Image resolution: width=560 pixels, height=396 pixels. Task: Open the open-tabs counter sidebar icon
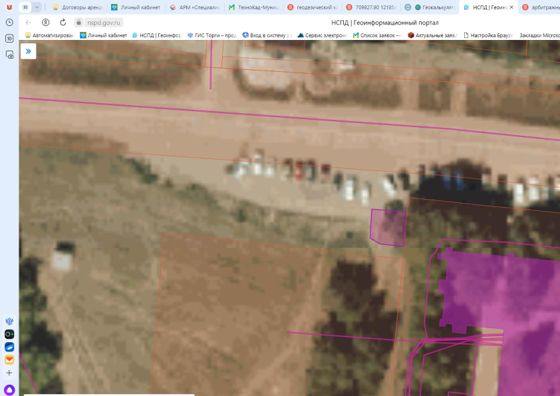[x=9, y=38]
